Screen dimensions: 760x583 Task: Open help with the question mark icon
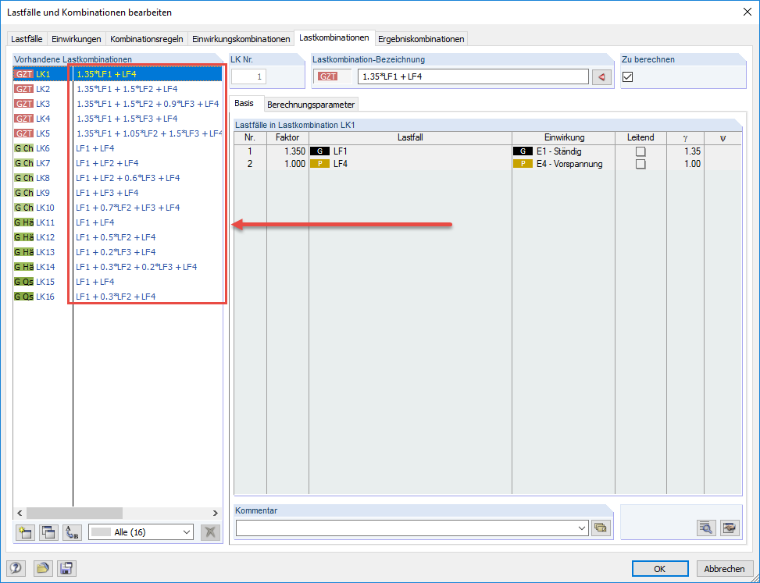point(16,568)
